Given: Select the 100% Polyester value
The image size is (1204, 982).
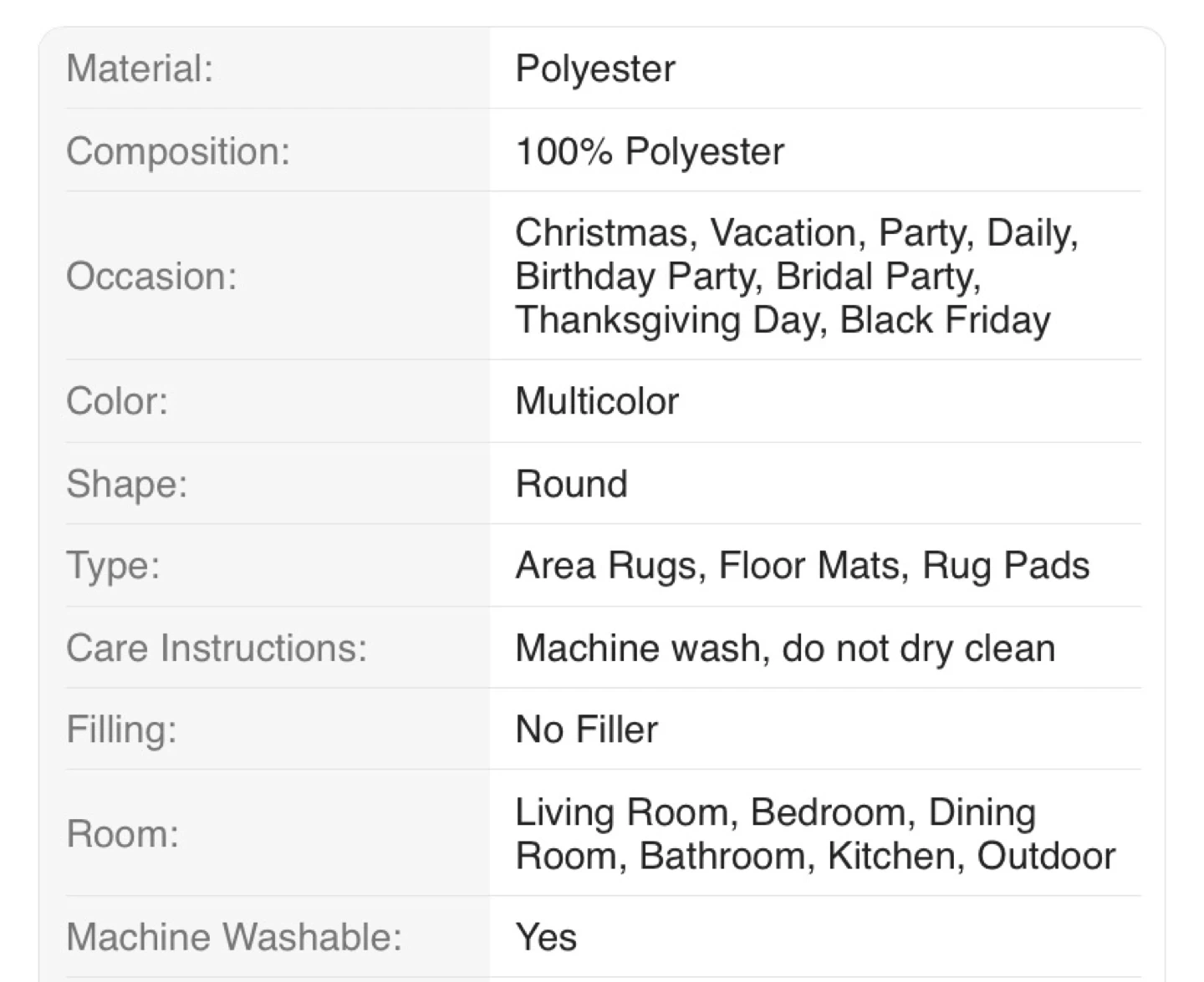Looking at the screenshot, I should click(650, 151).
